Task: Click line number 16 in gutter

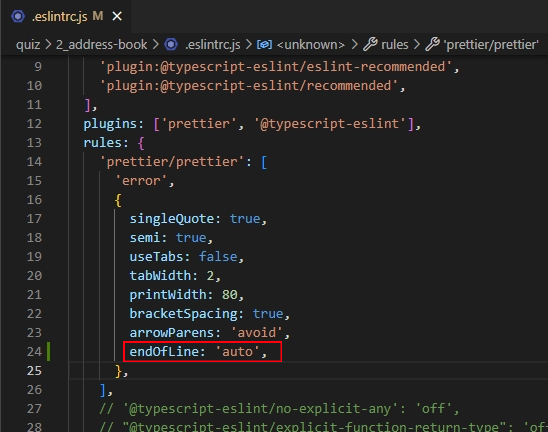Action: (34, 200)
